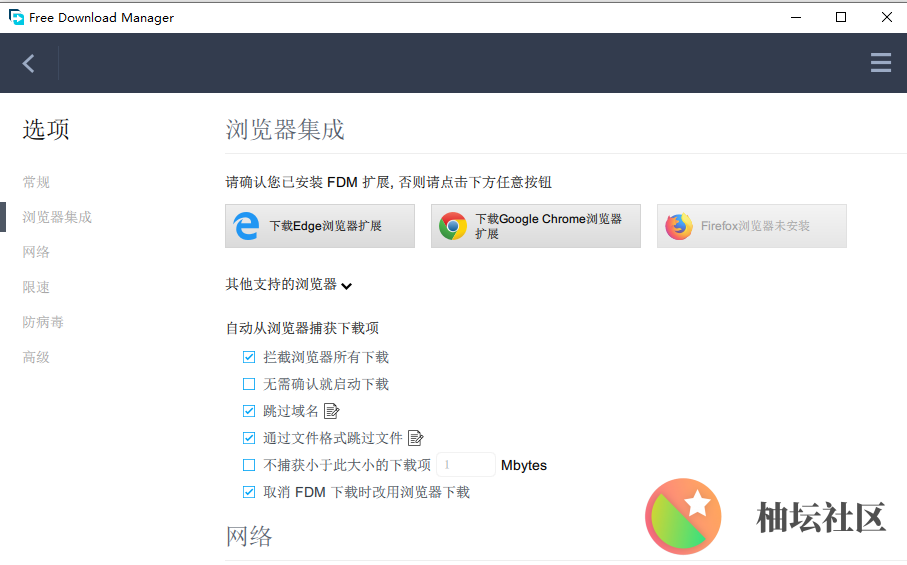Click the Firefox浏览器未安装 button

(x=751, y=226)
